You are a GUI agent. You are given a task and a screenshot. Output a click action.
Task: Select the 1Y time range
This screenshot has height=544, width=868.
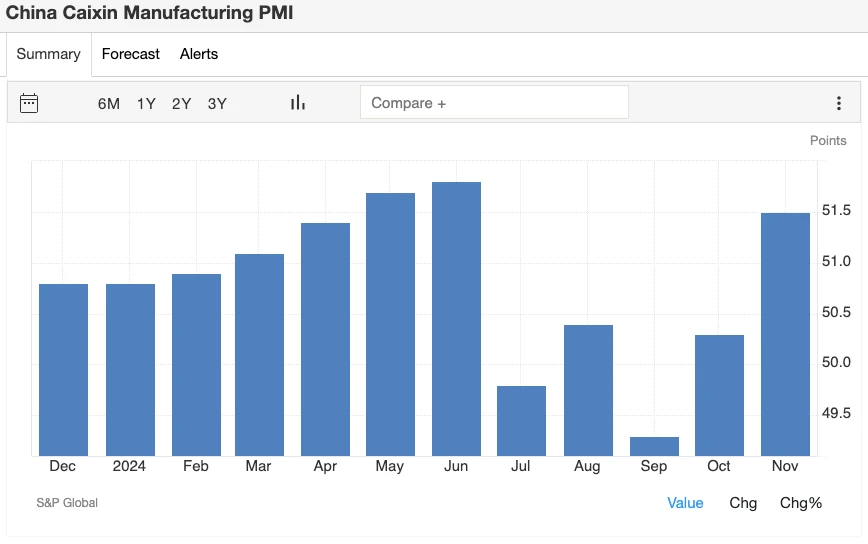(x=146, y=103)
